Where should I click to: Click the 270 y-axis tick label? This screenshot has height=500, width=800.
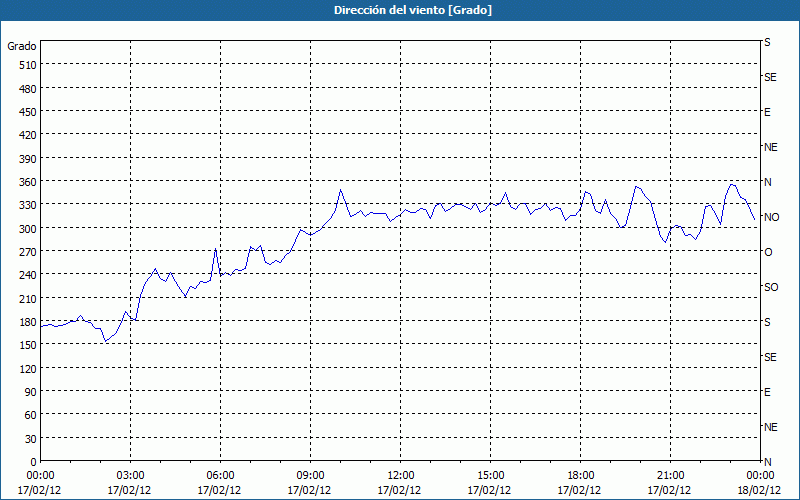(28, 252)
